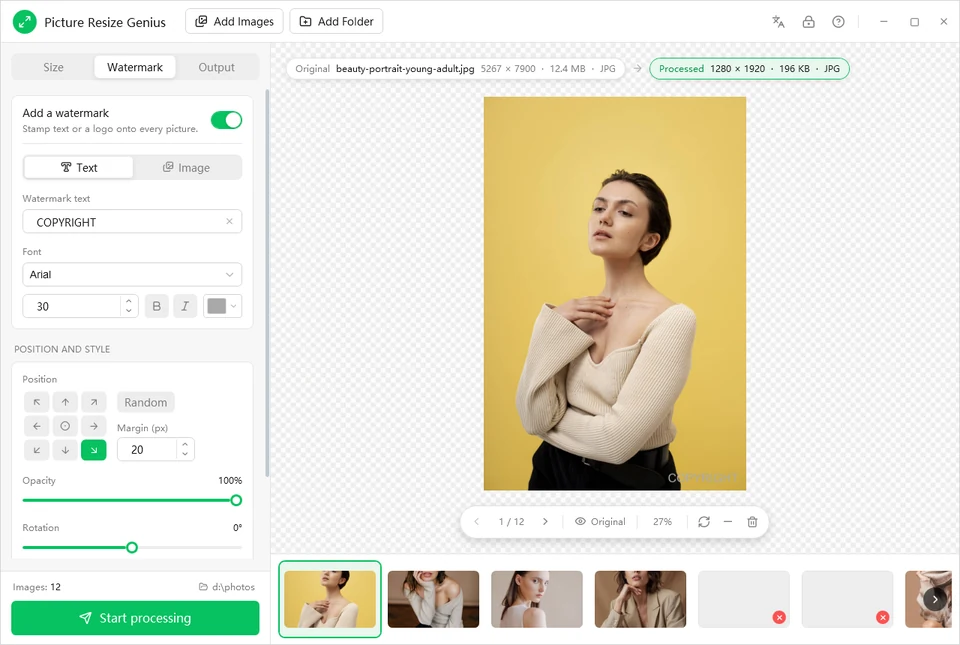Click the gray watermark color swatch

click(x=216, y=306)
